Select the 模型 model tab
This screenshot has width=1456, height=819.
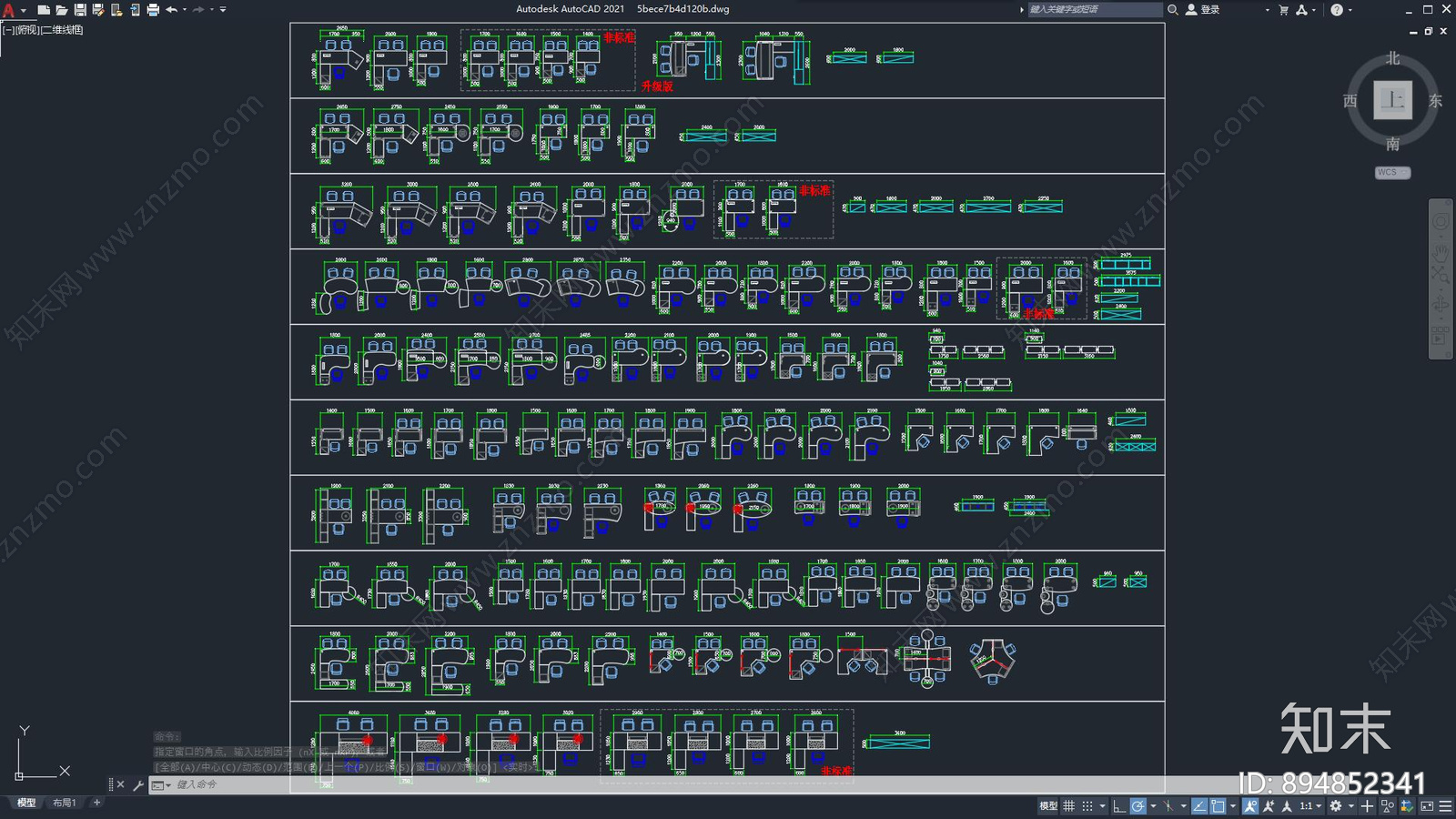click(x=26, y=803)
